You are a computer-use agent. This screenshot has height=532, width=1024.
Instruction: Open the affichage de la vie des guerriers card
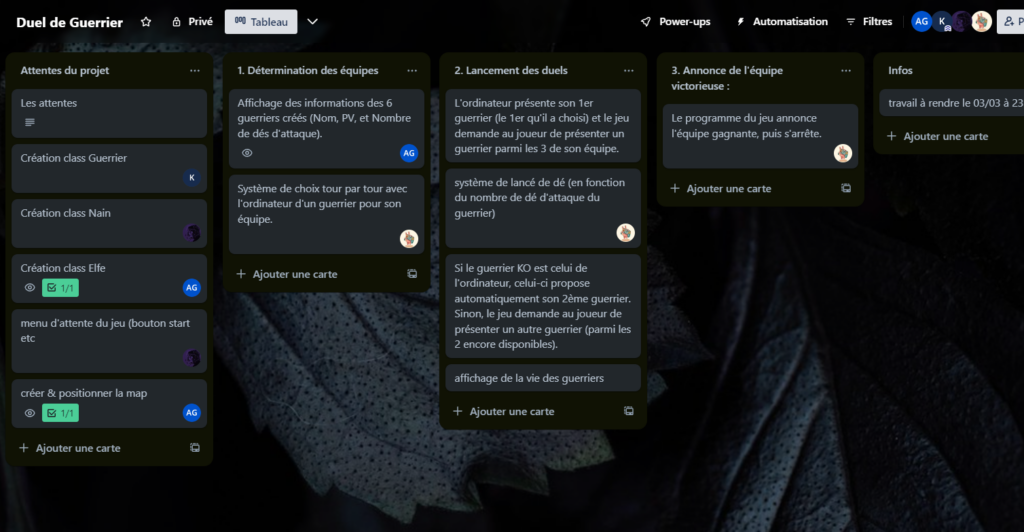(543, 378)
